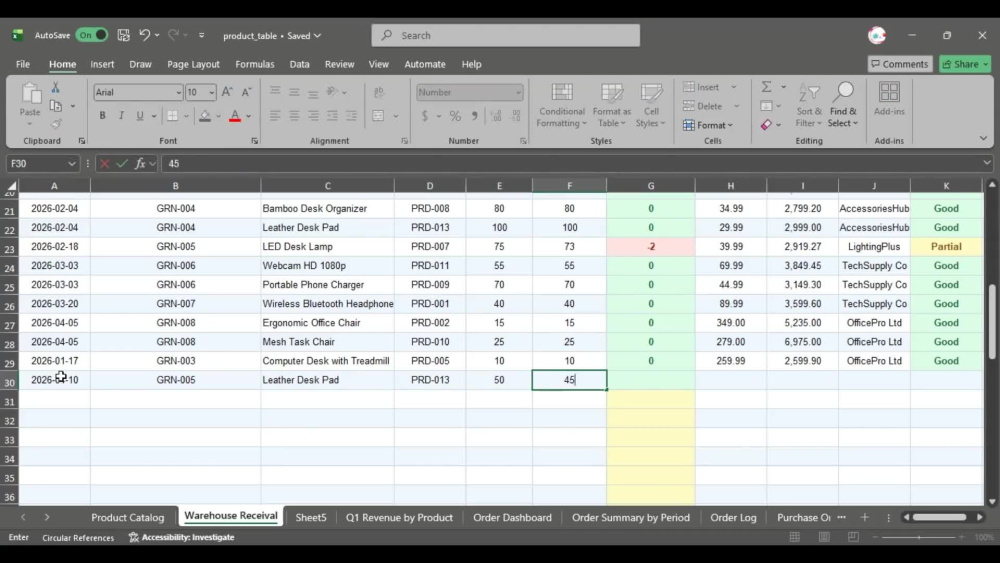Click Accessibility: Investigate in status bar
Viewport: 1000px width, 563px height.
182,537
